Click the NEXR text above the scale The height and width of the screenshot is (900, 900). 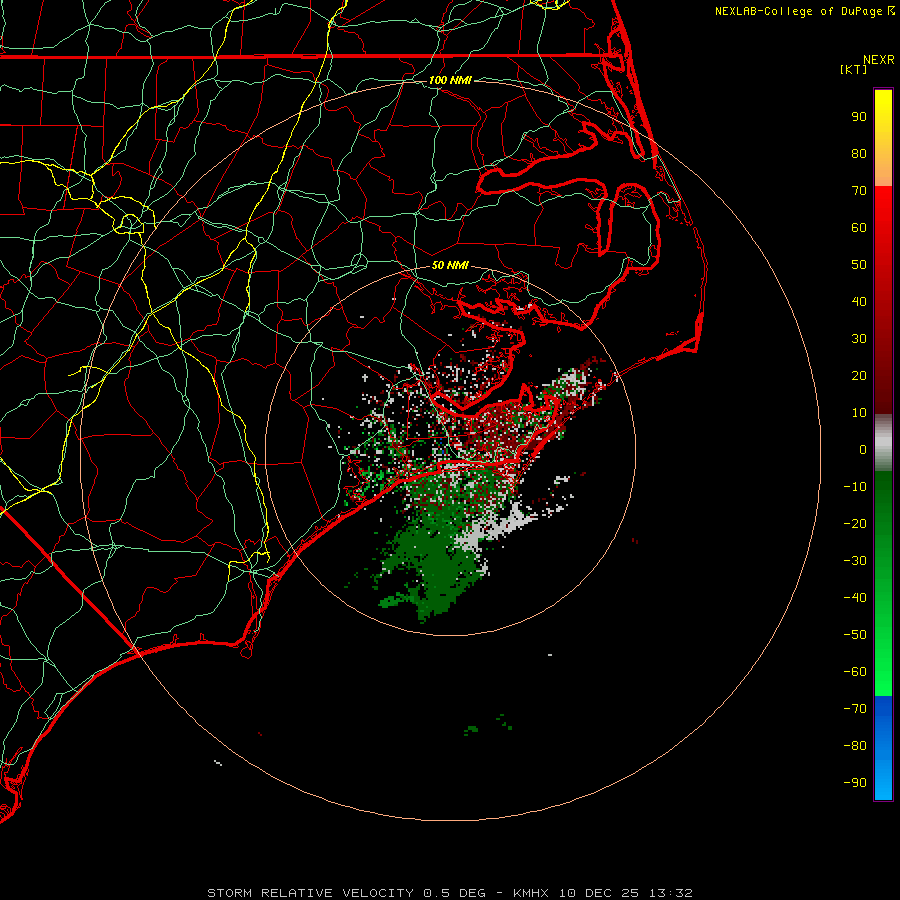pos(879,60)
